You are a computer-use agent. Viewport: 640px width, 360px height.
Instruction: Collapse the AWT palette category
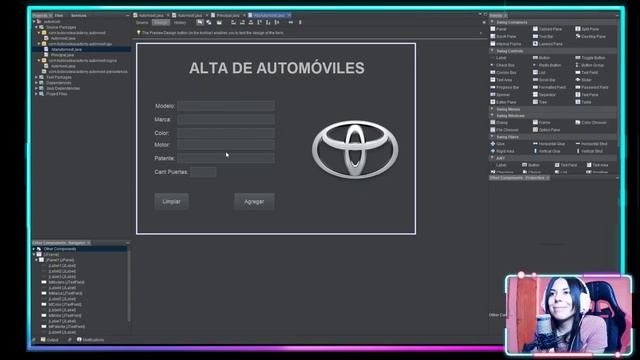(x=492, y=158)
